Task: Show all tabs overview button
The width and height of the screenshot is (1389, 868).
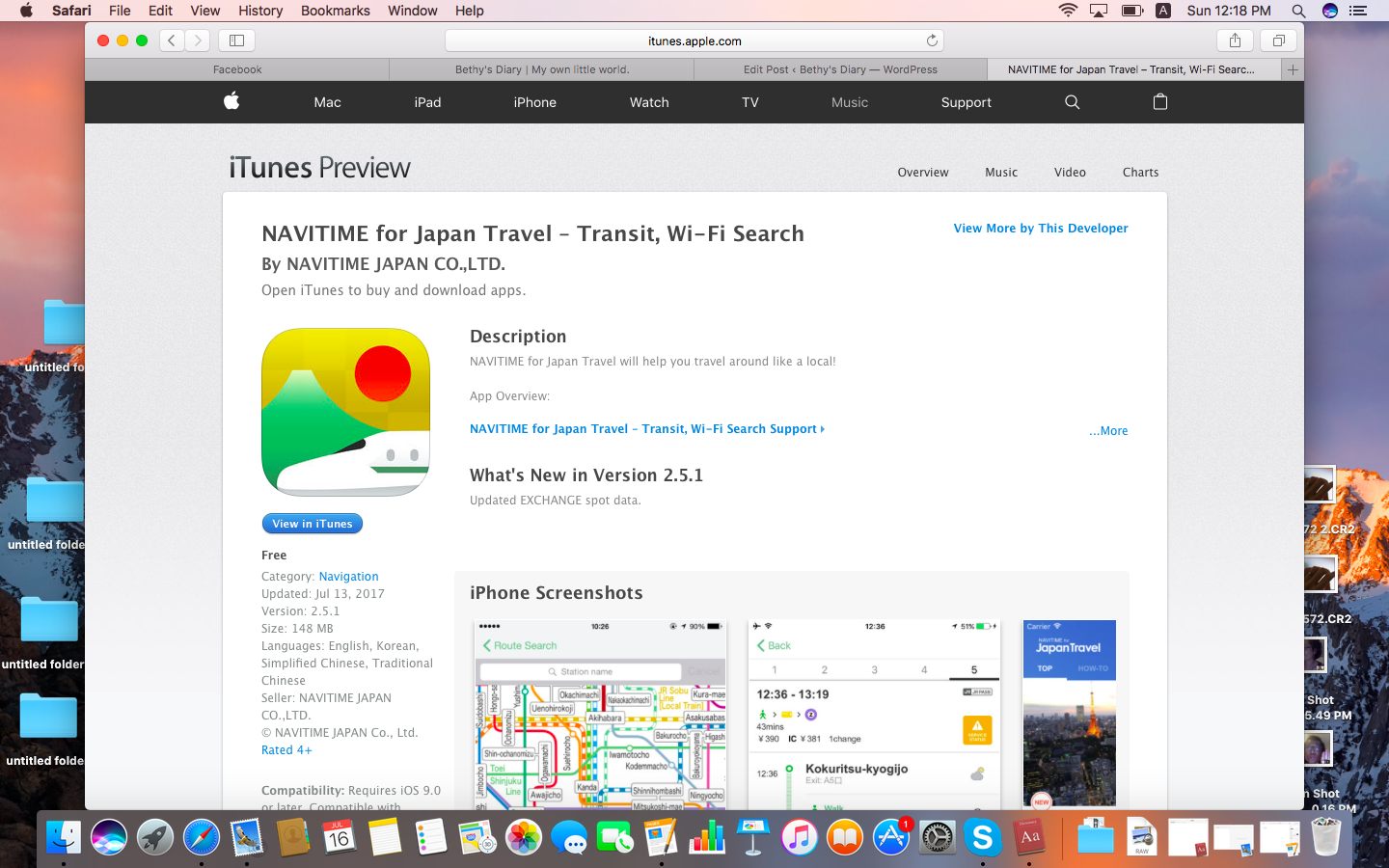Action: pyautogui.click(x=1278, y=41)
